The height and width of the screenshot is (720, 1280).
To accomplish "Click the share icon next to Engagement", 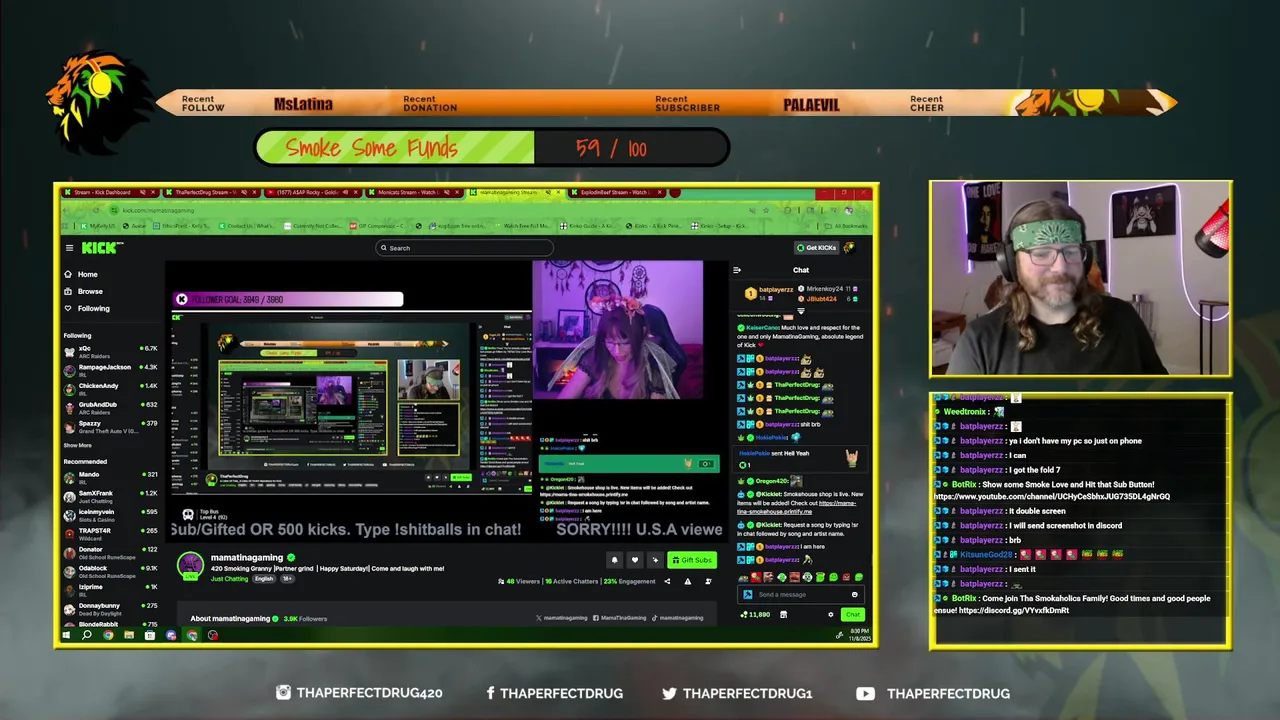I will click(667, 581).
